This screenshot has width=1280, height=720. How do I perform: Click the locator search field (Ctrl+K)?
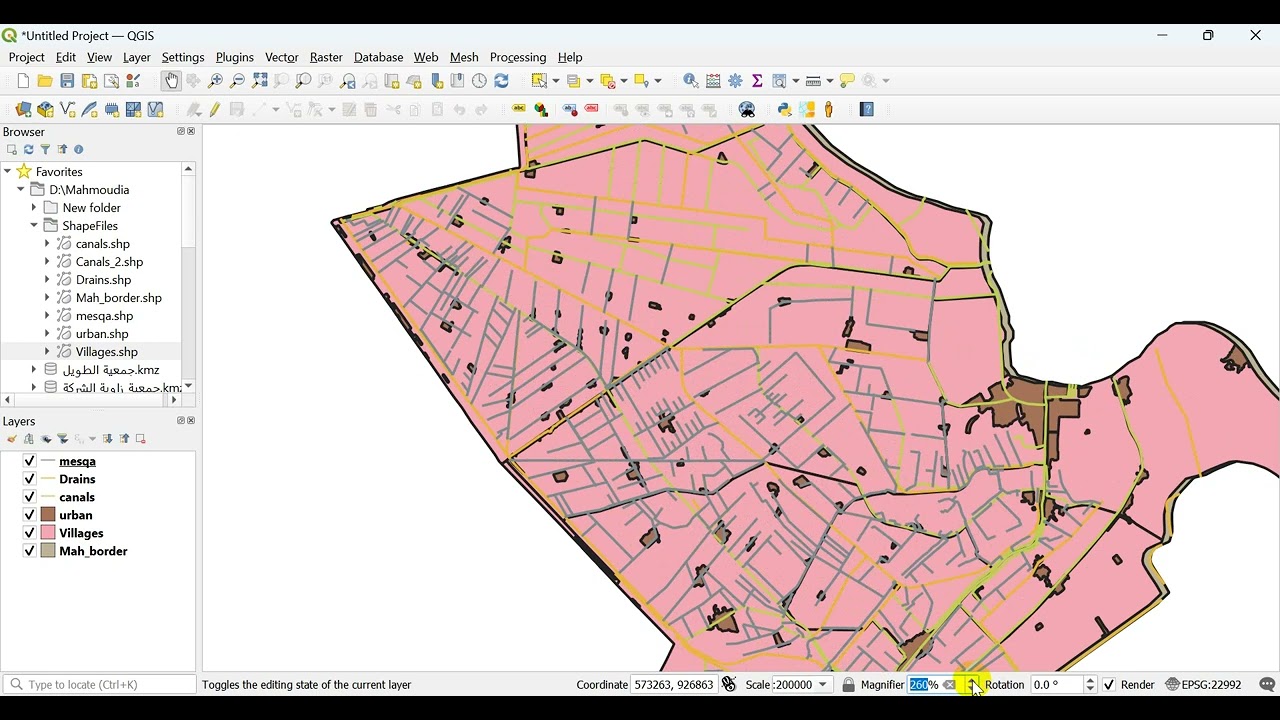point(100,685)
